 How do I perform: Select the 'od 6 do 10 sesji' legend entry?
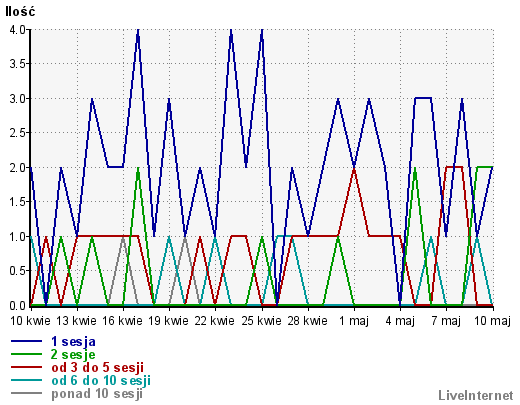point(101,380)
